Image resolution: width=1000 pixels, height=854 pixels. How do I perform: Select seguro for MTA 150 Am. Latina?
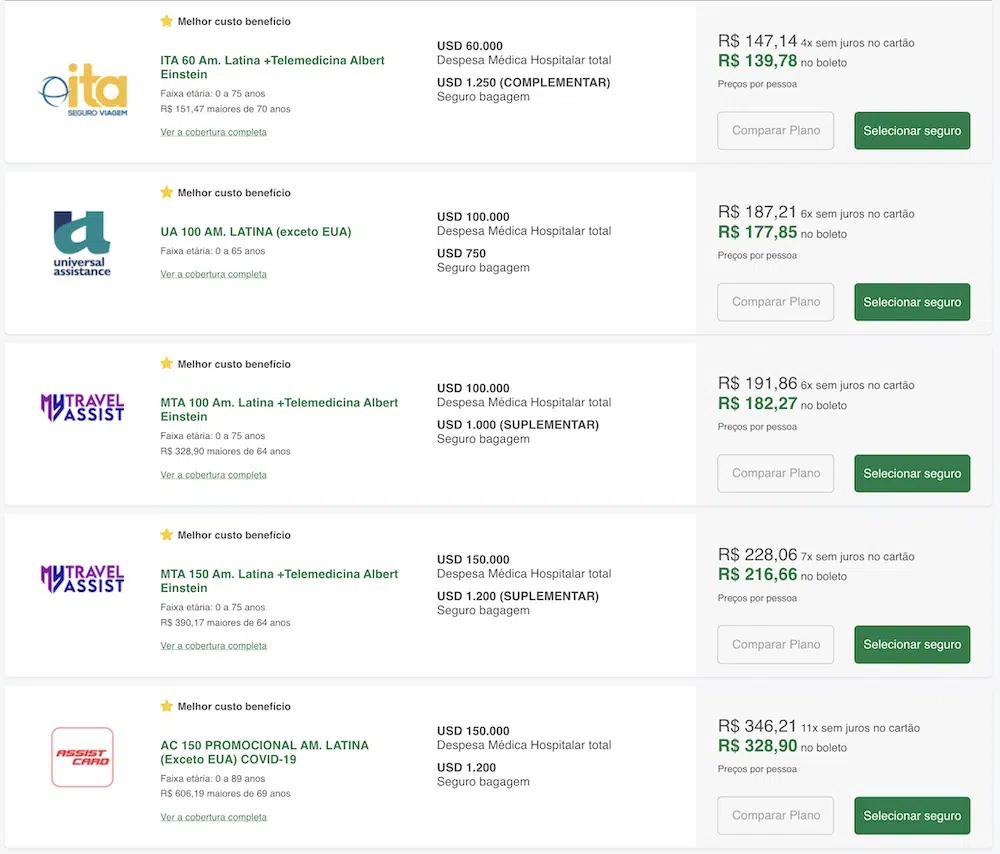click(x=911, y=645)
